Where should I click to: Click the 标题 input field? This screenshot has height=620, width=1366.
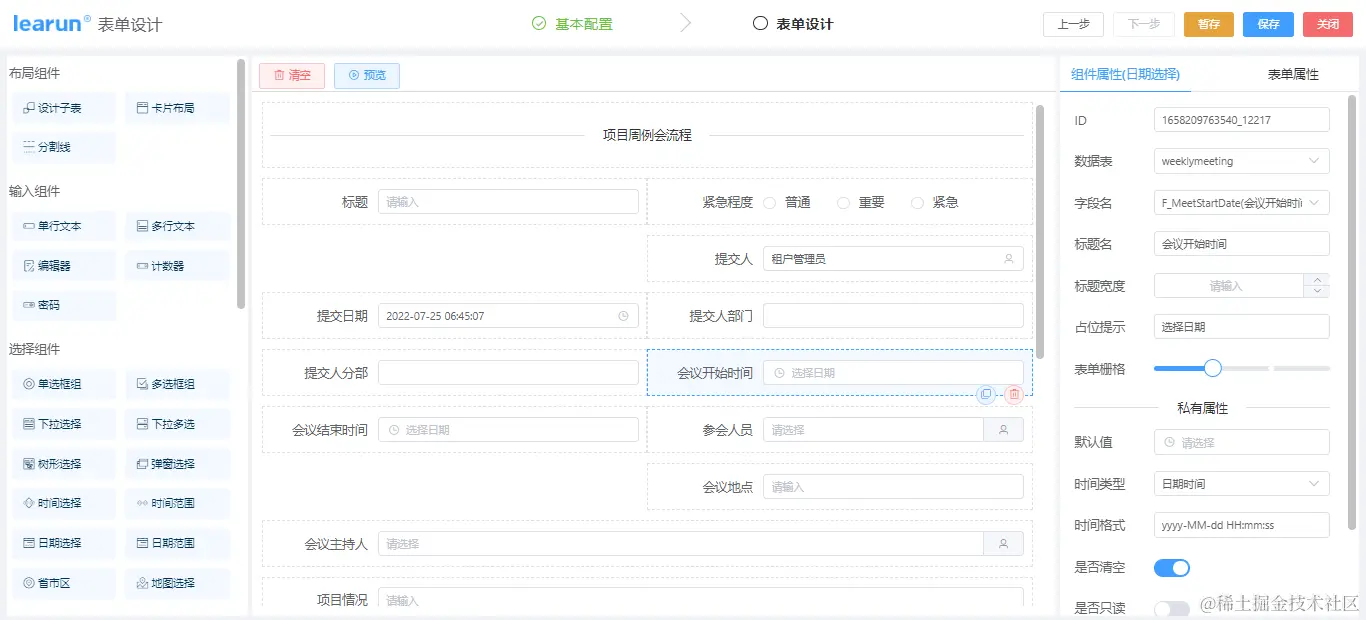coord(508,201)
